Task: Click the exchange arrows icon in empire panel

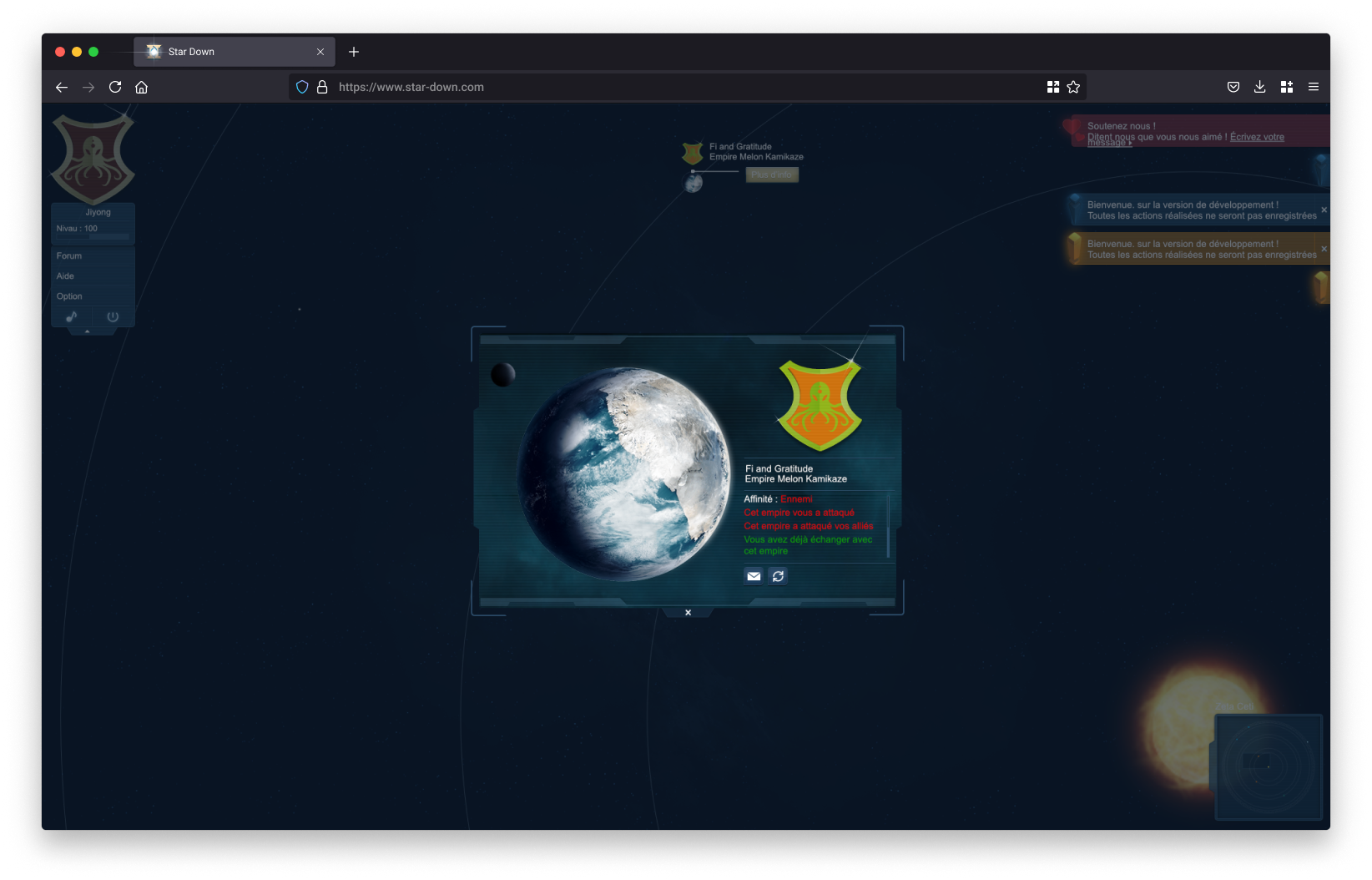Action: pyautogui.click(x=778, y=576)
